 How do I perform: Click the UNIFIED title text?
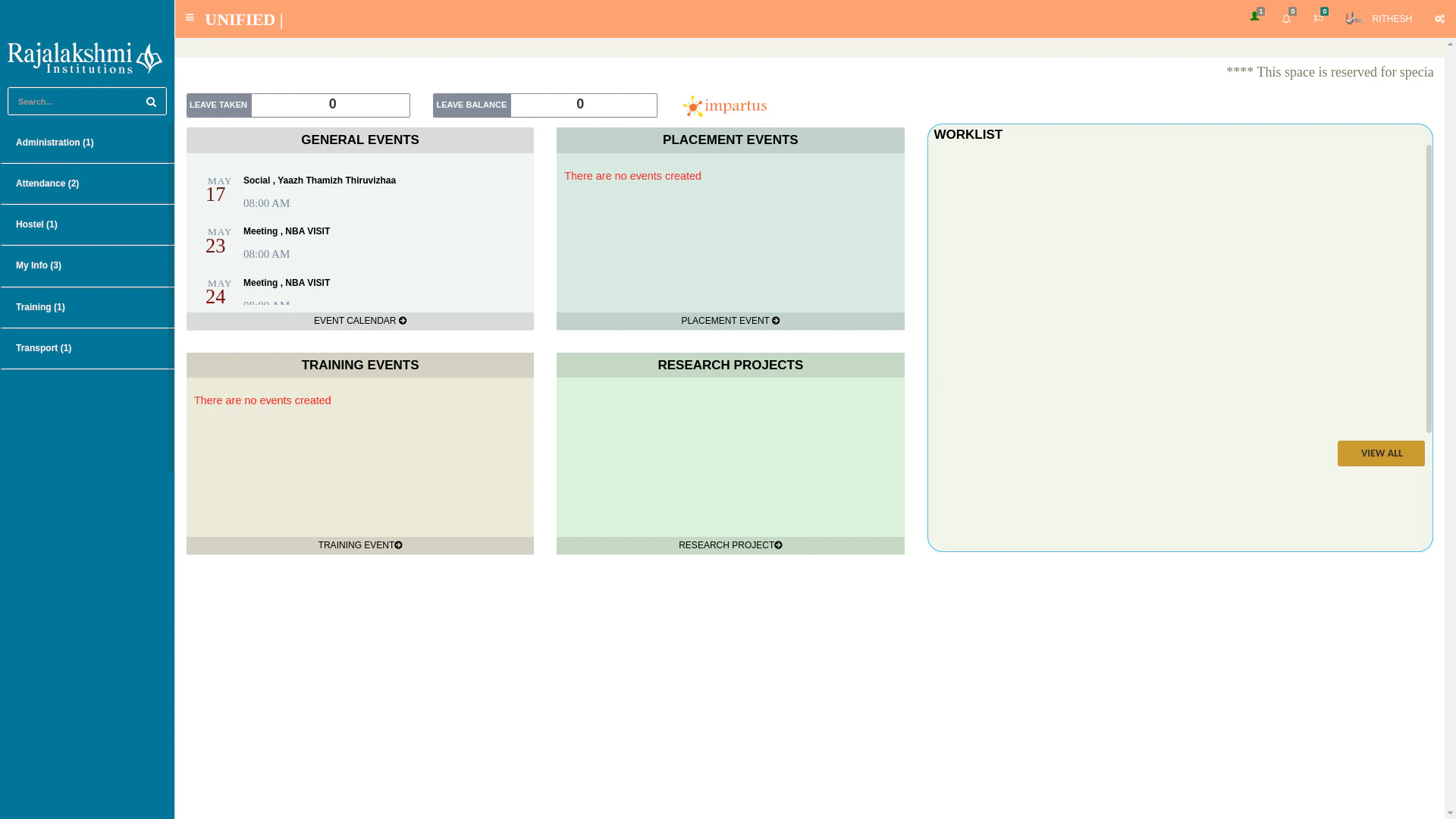(x=240, y=20)
